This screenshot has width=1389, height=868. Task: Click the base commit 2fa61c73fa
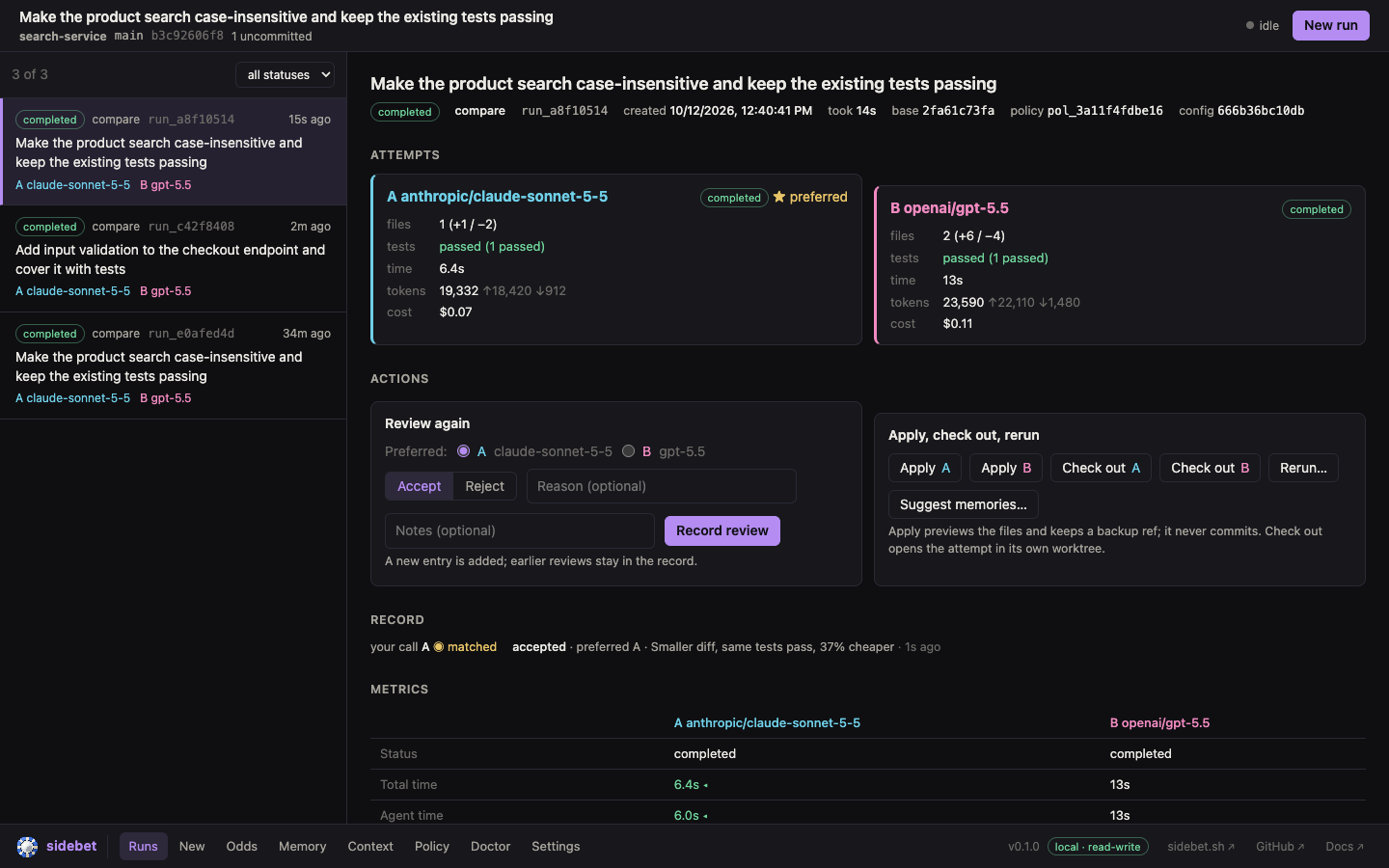(x=958, y=111)
